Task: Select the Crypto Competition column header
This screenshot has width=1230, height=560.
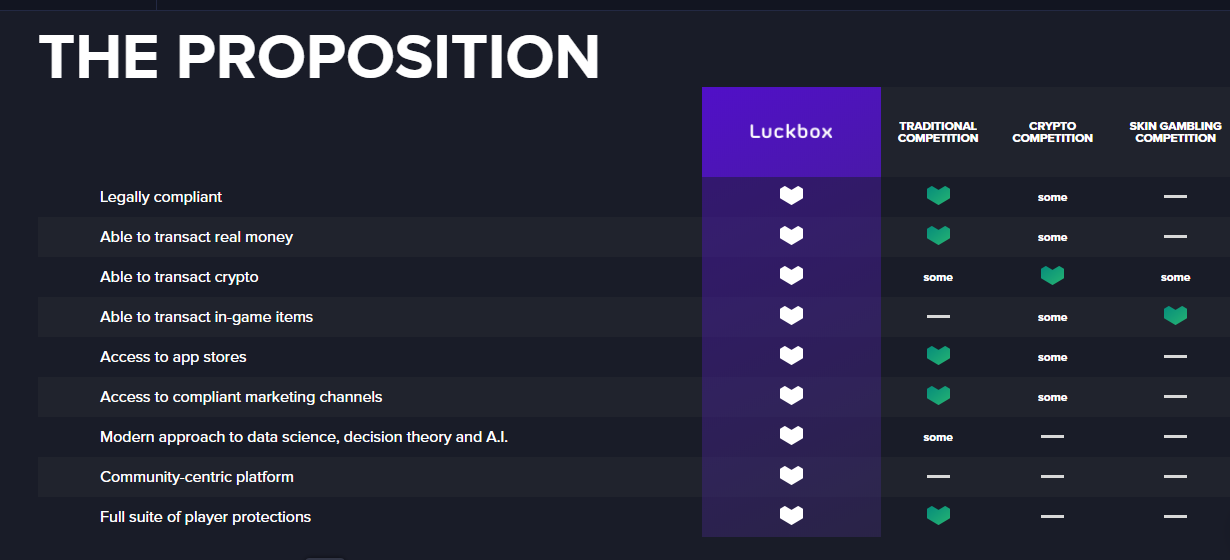Action: click(1052, 132)
